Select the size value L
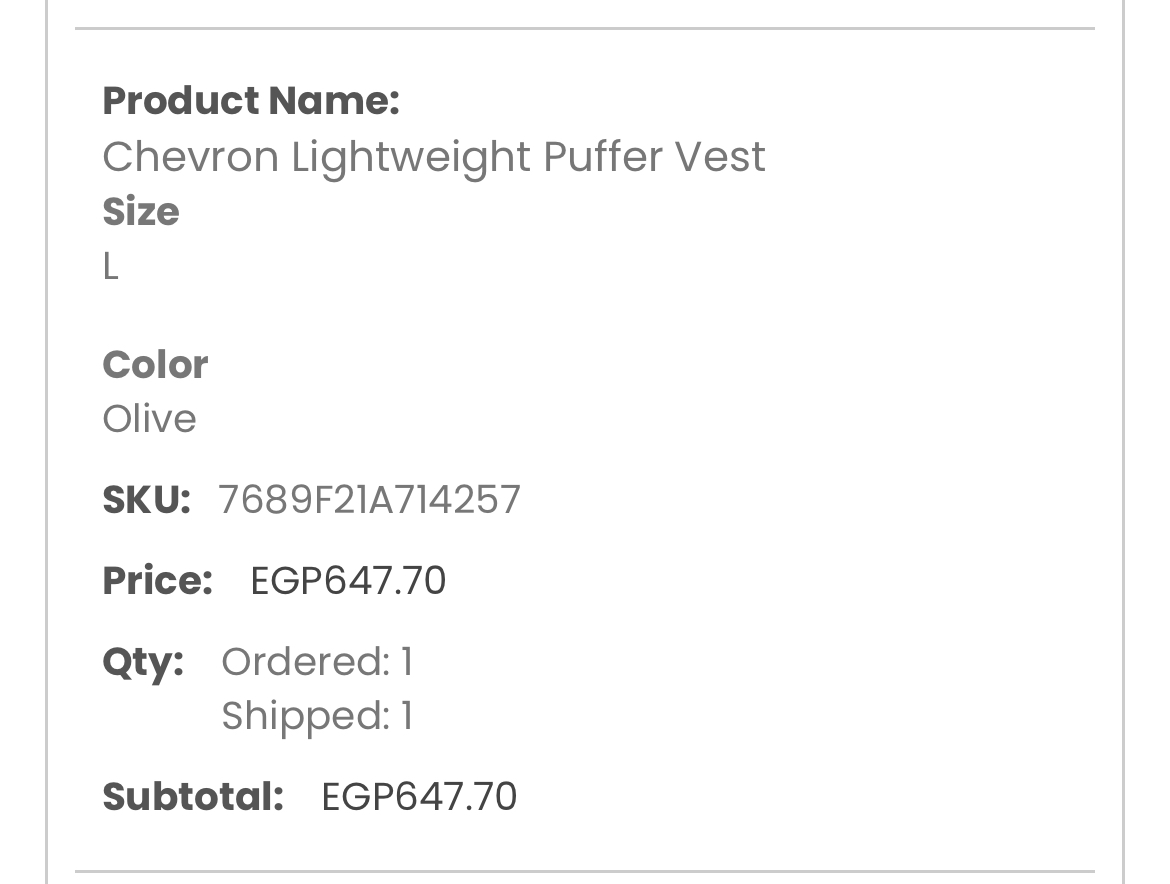1170x884 pixels. click(x=110, y=267)
